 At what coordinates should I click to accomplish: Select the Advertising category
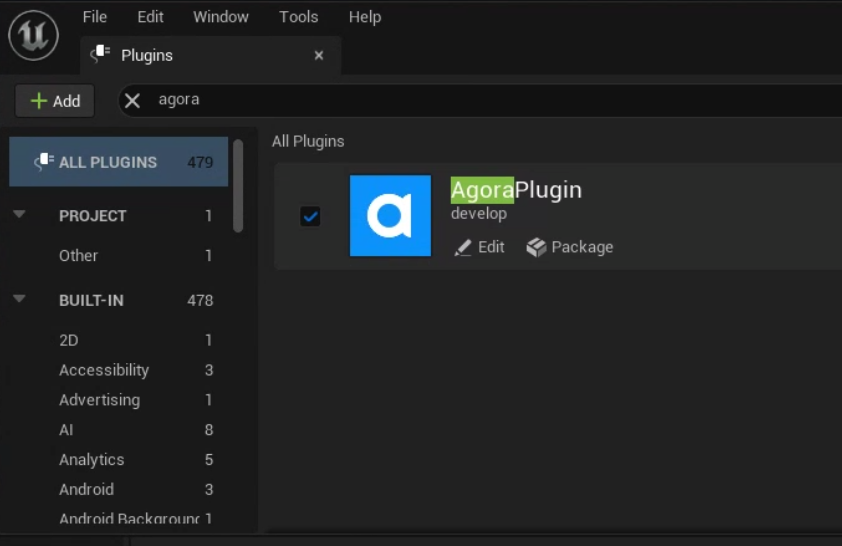tap(119, 400)
